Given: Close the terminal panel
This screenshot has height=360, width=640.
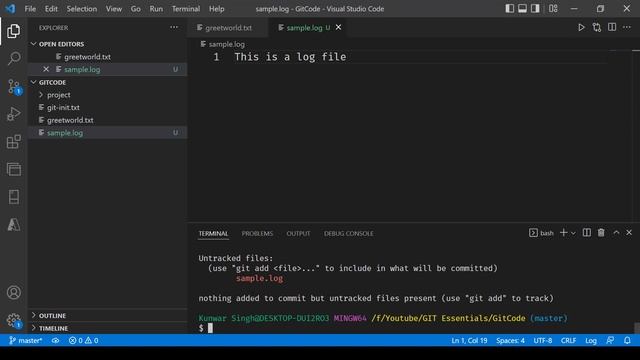Looking at the screenshot, I should (629, 233).
